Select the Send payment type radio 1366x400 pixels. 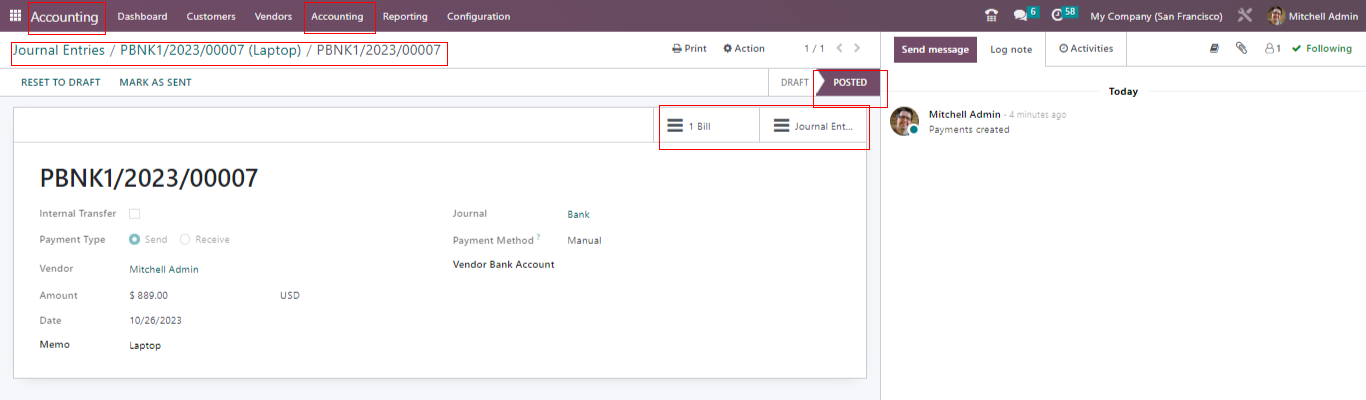[135, 240]
